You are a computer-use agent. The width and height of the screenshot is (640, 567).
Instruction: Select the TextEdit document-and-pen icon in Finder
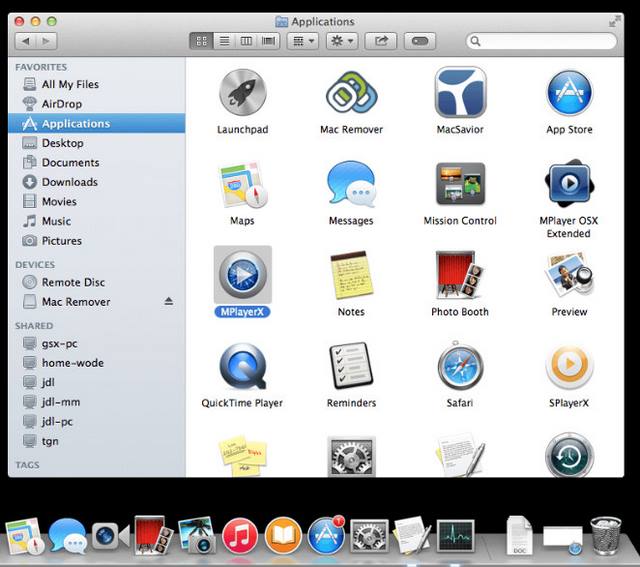click(460, 455)
